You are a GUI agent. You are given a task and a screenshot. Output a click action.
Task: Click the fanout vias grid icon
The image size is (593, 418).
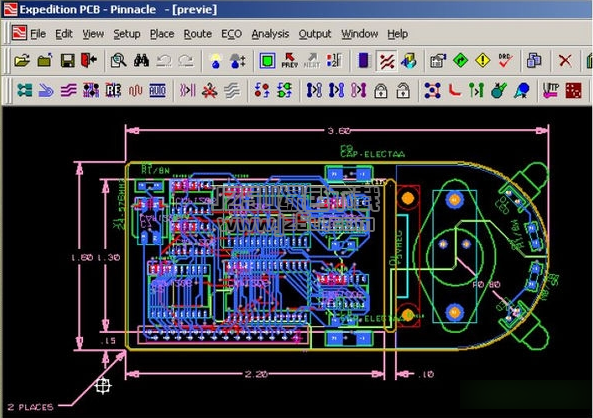pos(91,90)
